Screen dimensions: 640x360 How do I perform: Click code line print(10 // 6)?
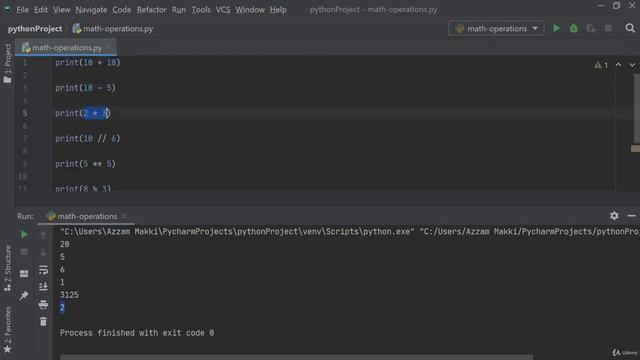point(88,138)
